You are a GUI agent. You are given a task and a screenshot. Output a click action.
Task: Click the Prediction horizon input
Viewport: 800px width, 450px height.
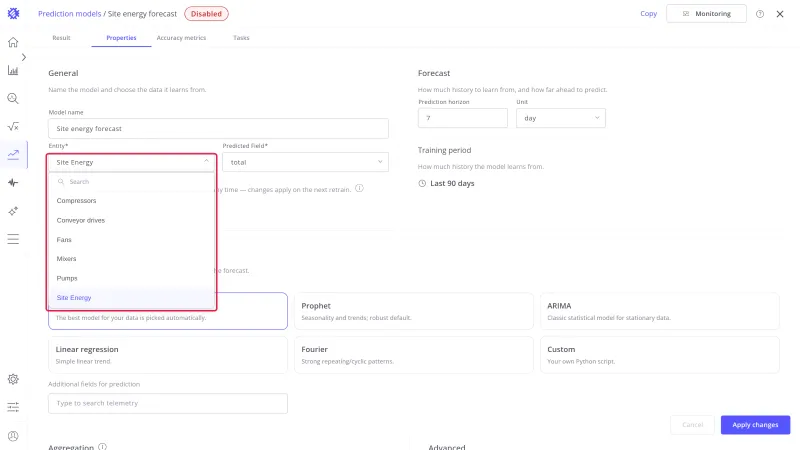[463, 118]
